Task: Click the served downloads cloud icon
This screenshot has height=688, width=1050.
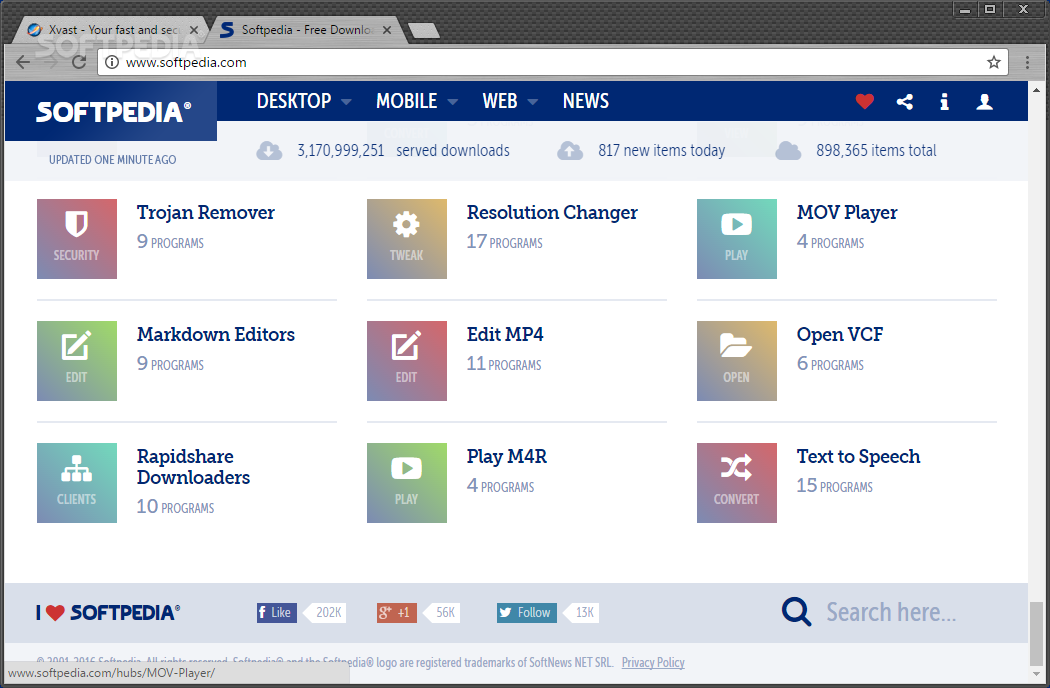Action: (x=269, y=151)
